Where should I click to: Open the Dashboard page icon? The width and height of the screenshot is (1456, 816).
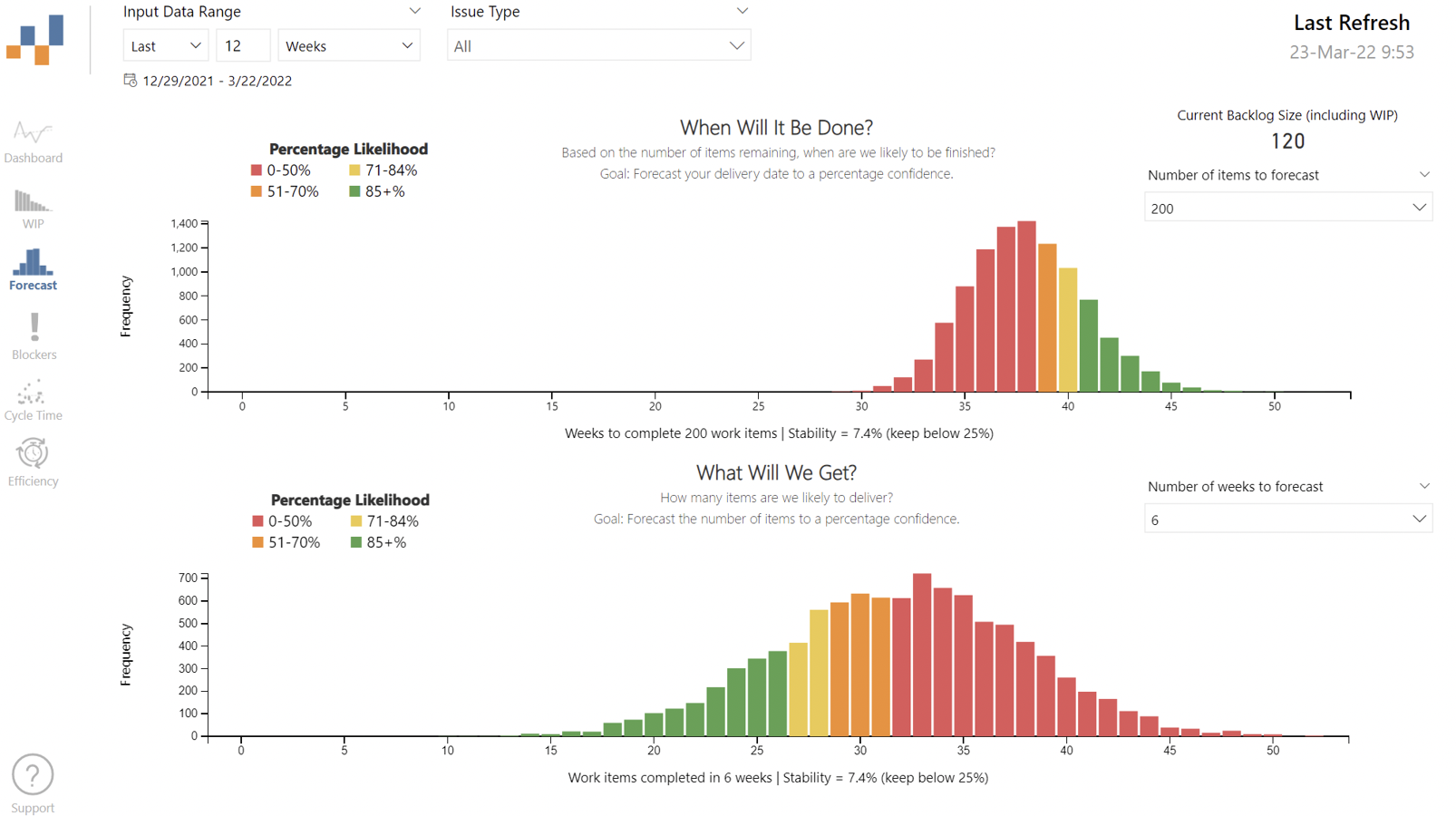[33, 133]
